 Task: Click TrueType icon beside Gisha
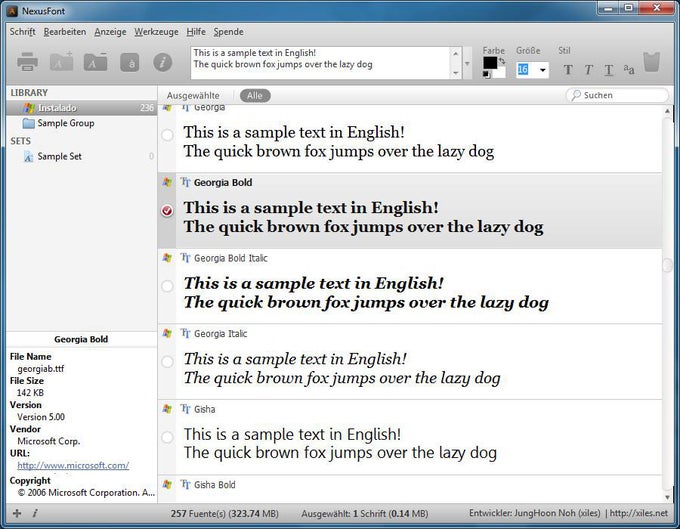click(x=185, y=408)
